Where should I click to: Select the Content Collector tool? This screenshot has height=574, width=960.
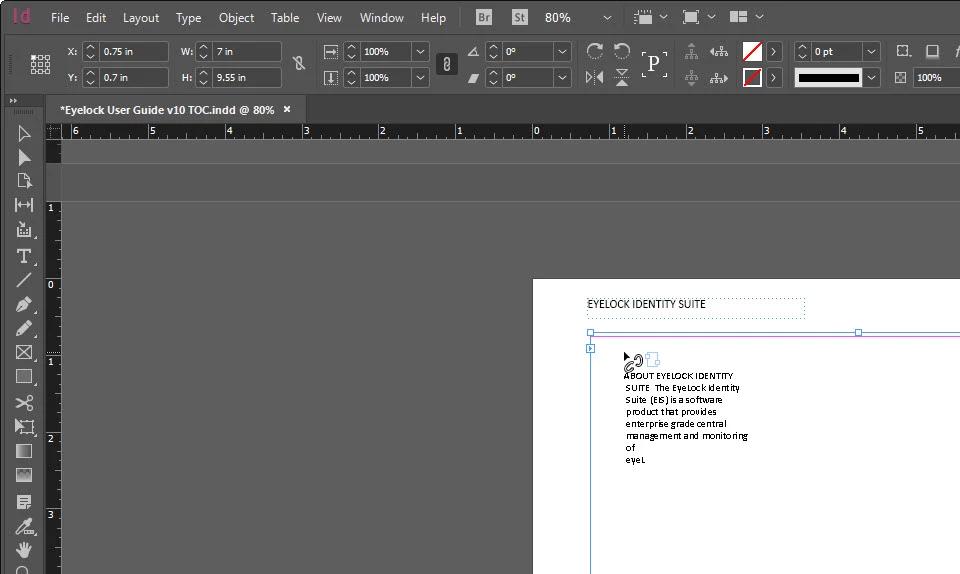point(24,230)
